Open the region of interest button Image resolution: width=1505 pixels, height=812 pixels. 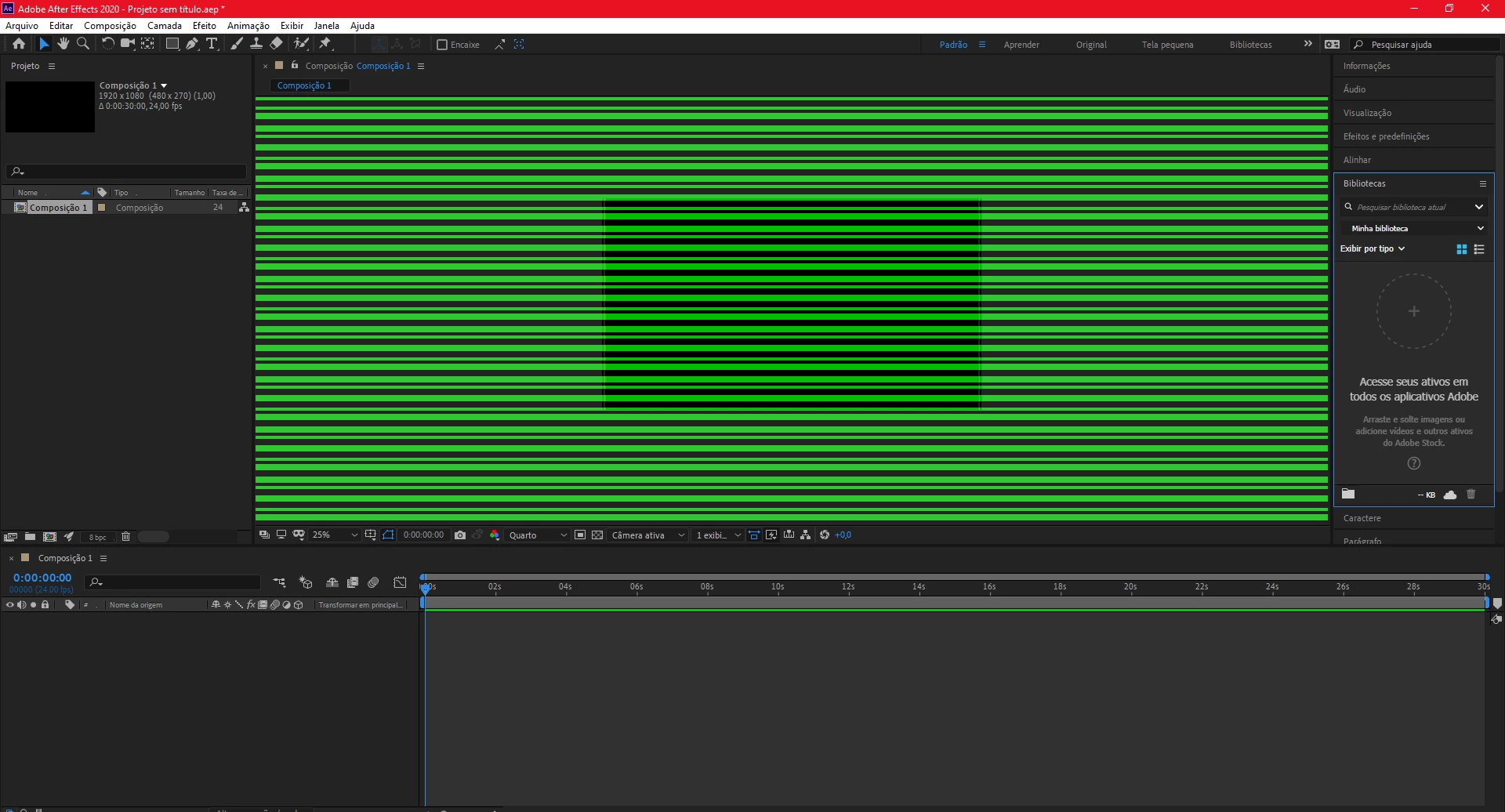(580, 535)
